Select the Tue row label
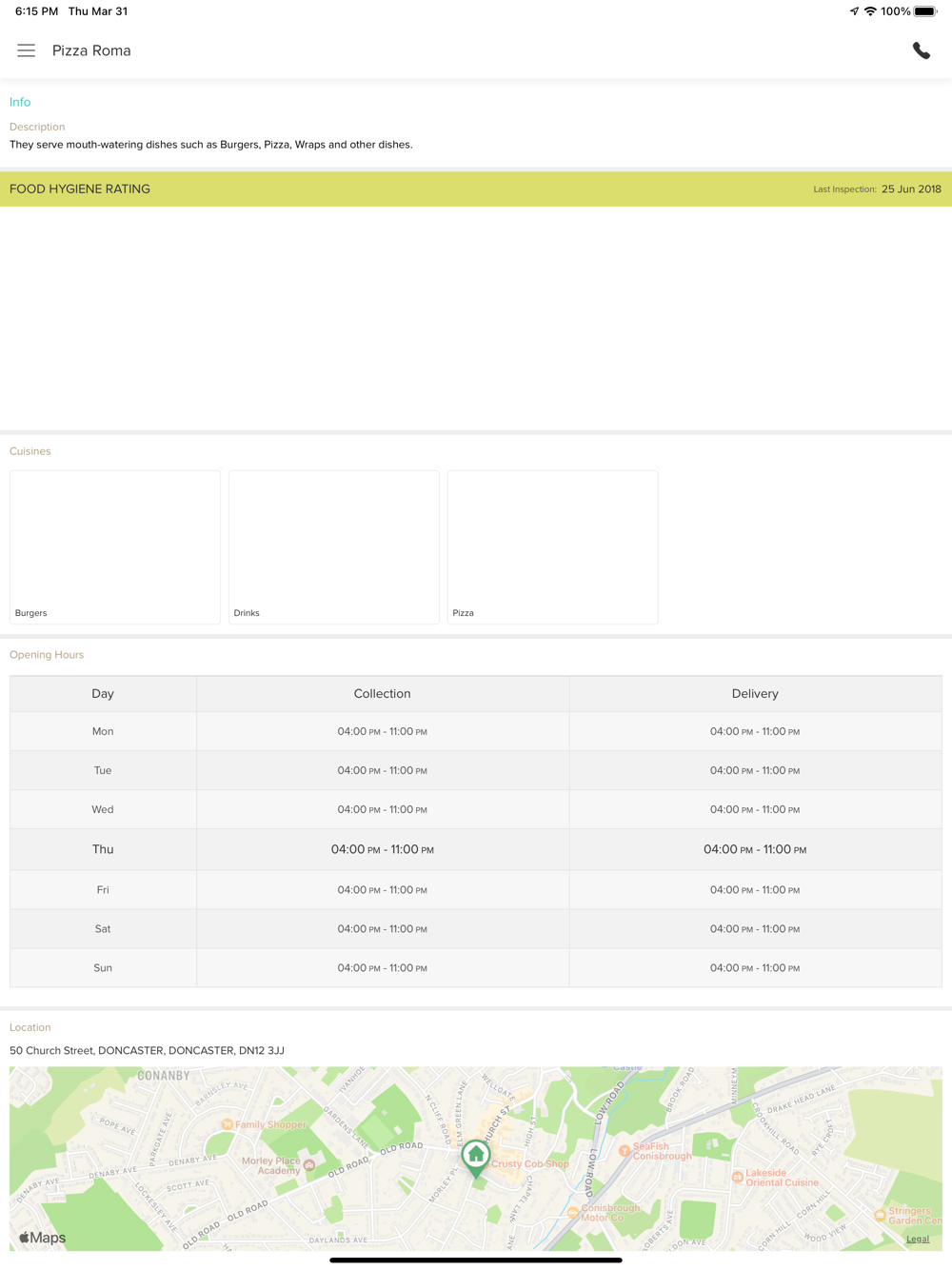Screen dimensions: 952x1270 click(x=103, y=770)
